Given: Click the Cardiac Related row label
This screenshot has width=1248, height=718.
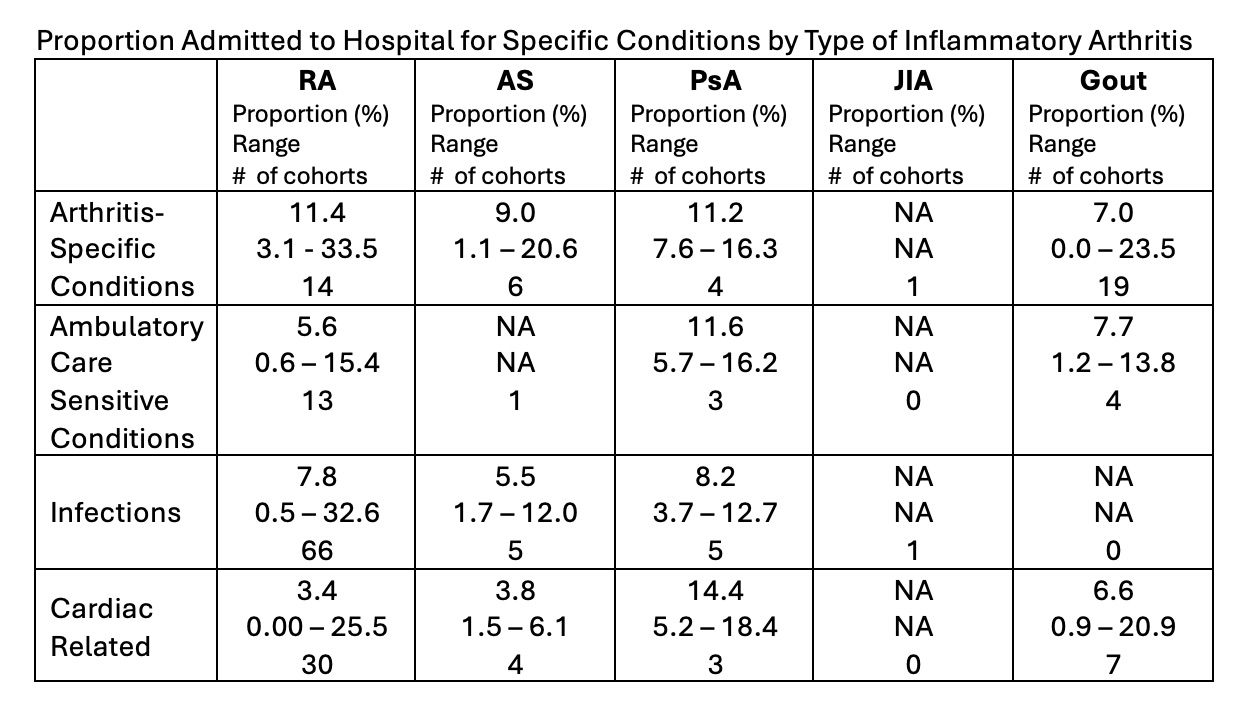Looking at the screenshot, I should 100,627.
